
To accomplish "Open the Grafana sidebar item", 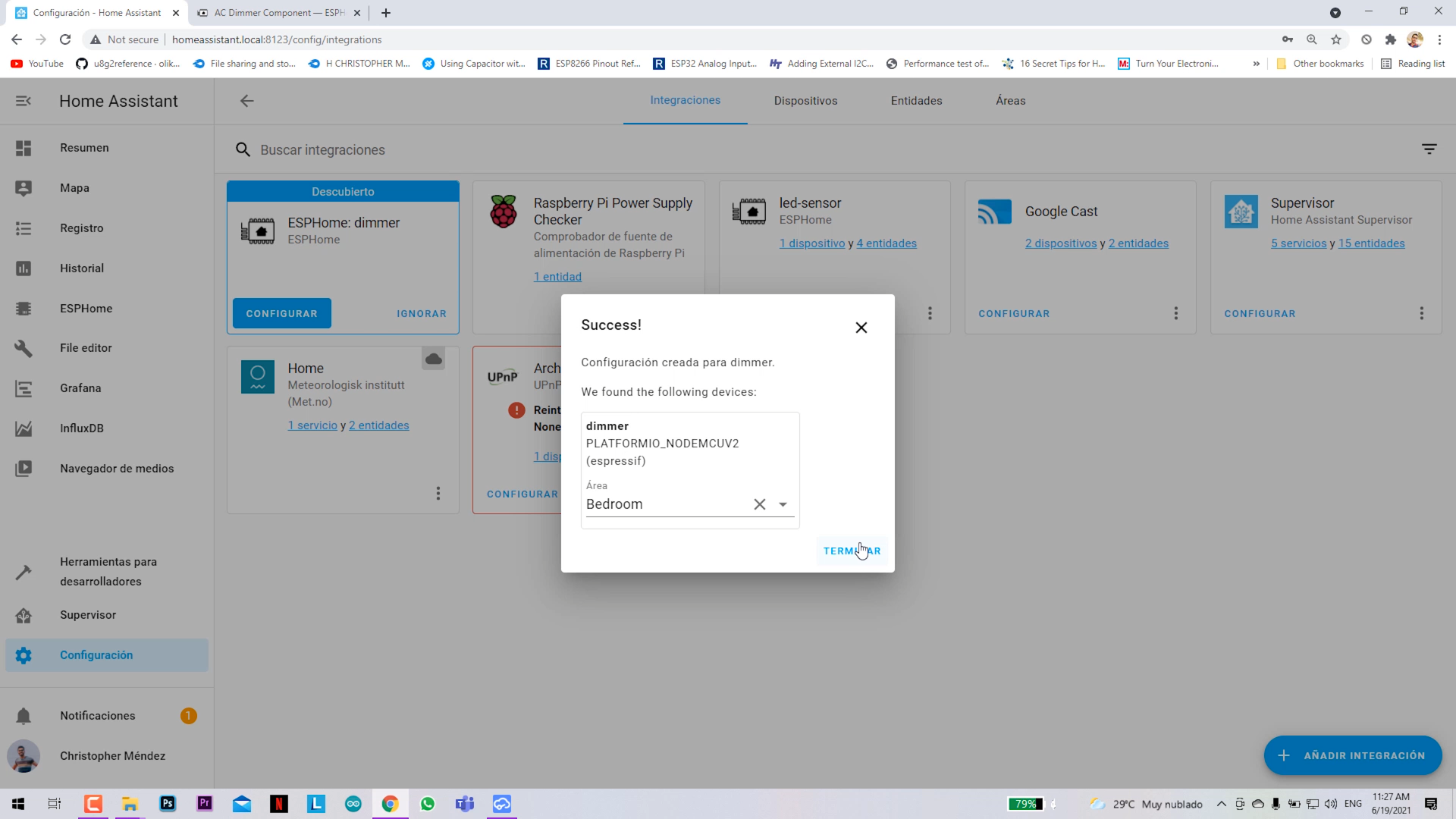I will point(80,388).
